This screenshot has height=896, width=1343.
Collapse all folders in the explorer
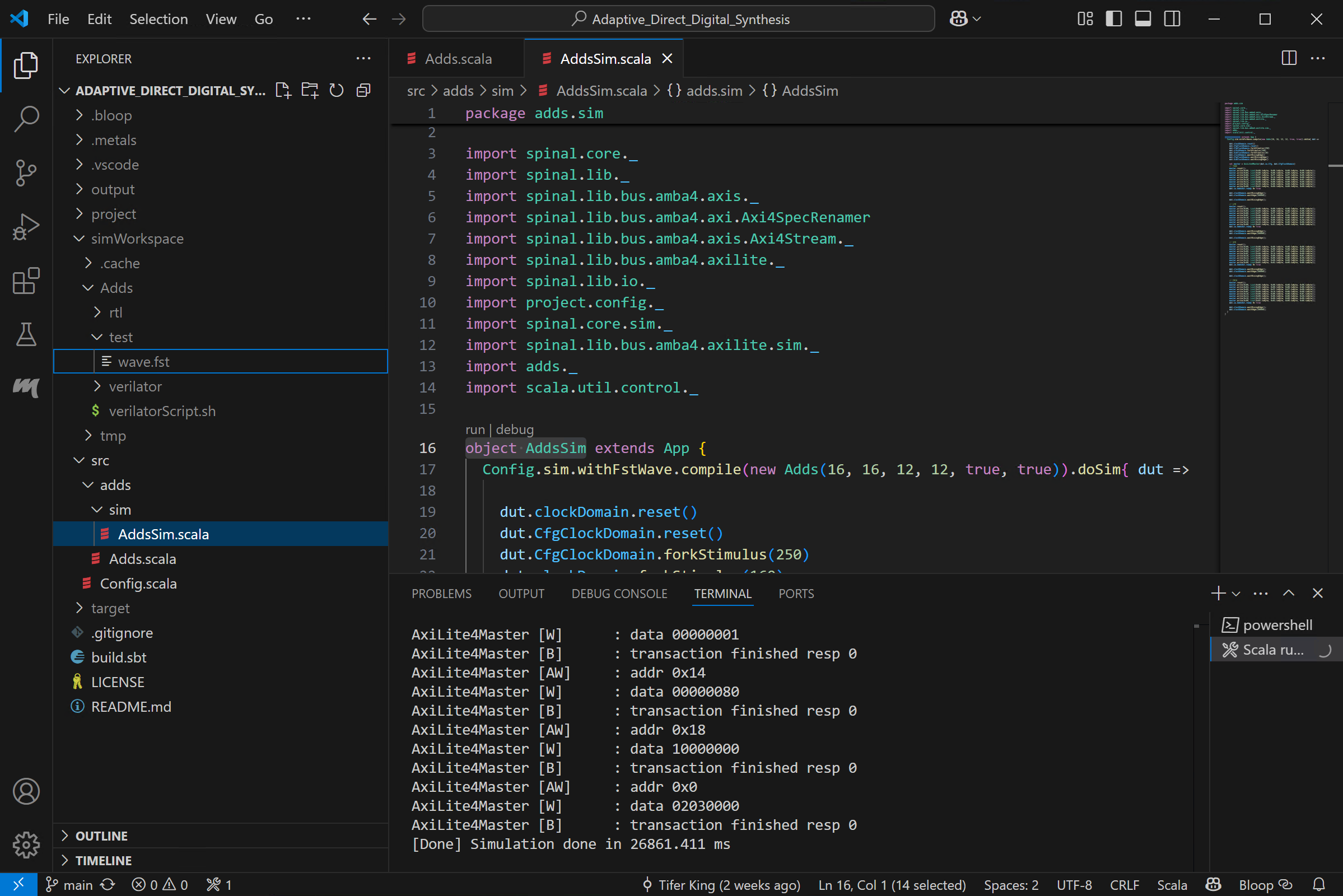click(x=363, y=90)
